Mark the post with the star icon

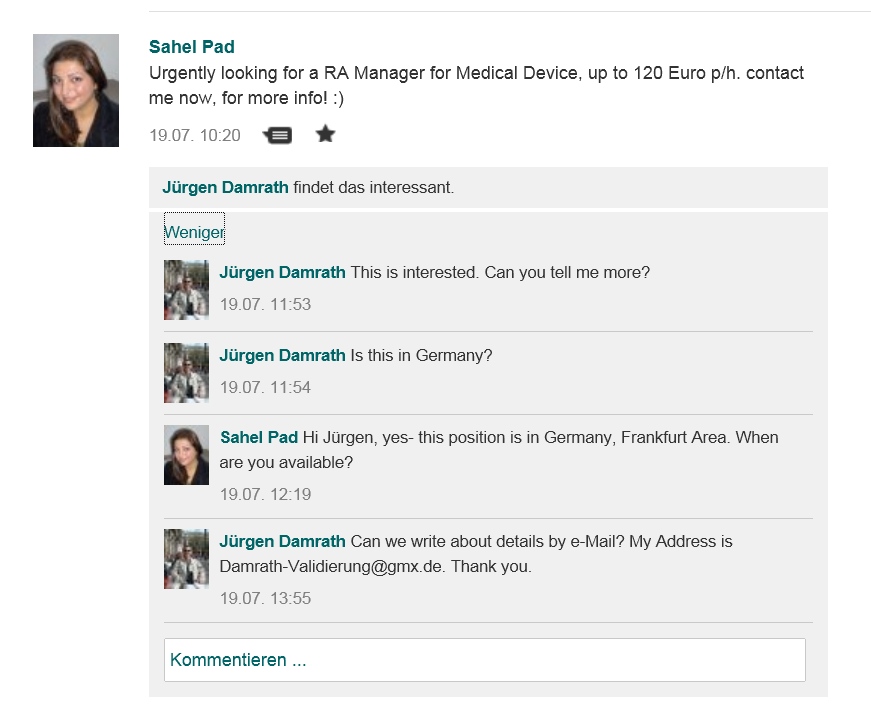tap(326, 134)
